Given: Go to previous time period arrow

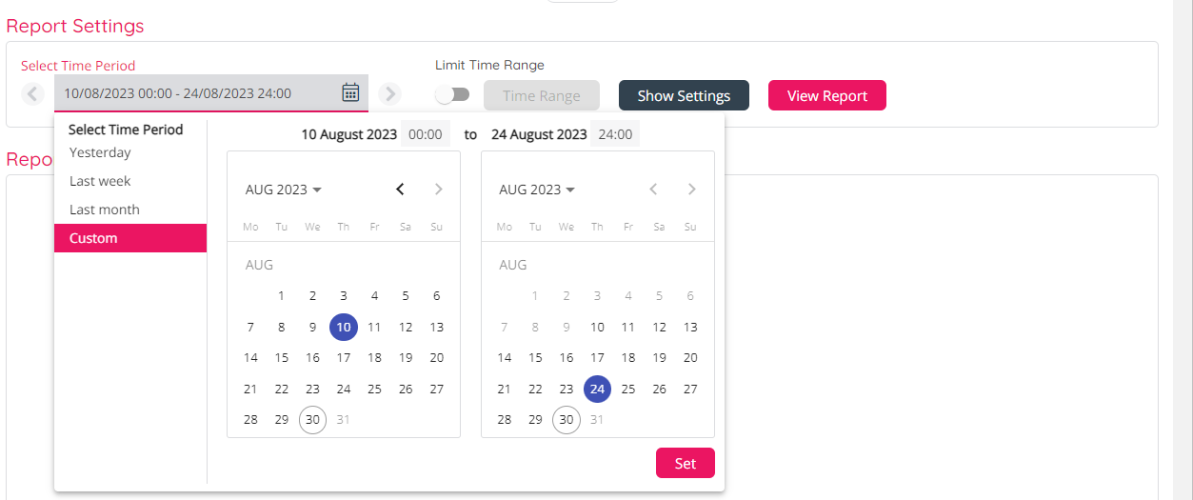Looking at the screenshot, I should (x=33, y=94).
